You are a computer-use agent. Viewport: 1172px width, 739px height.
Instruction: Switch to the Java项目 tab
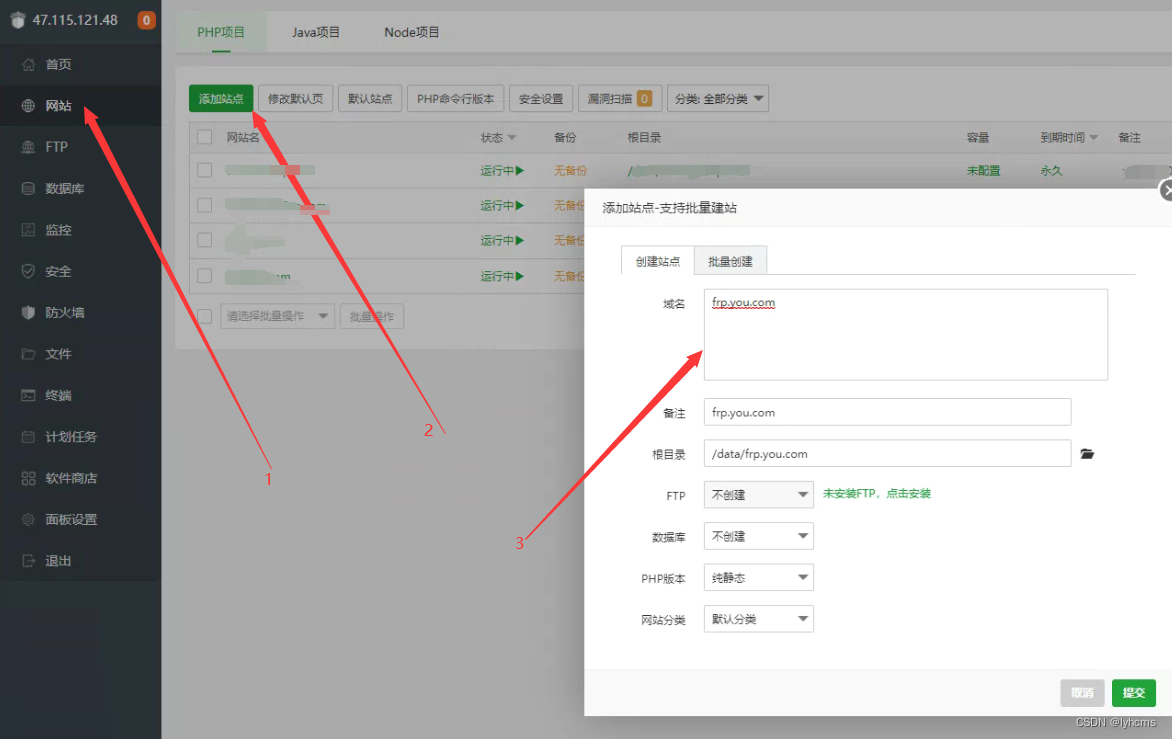point(316,32)
